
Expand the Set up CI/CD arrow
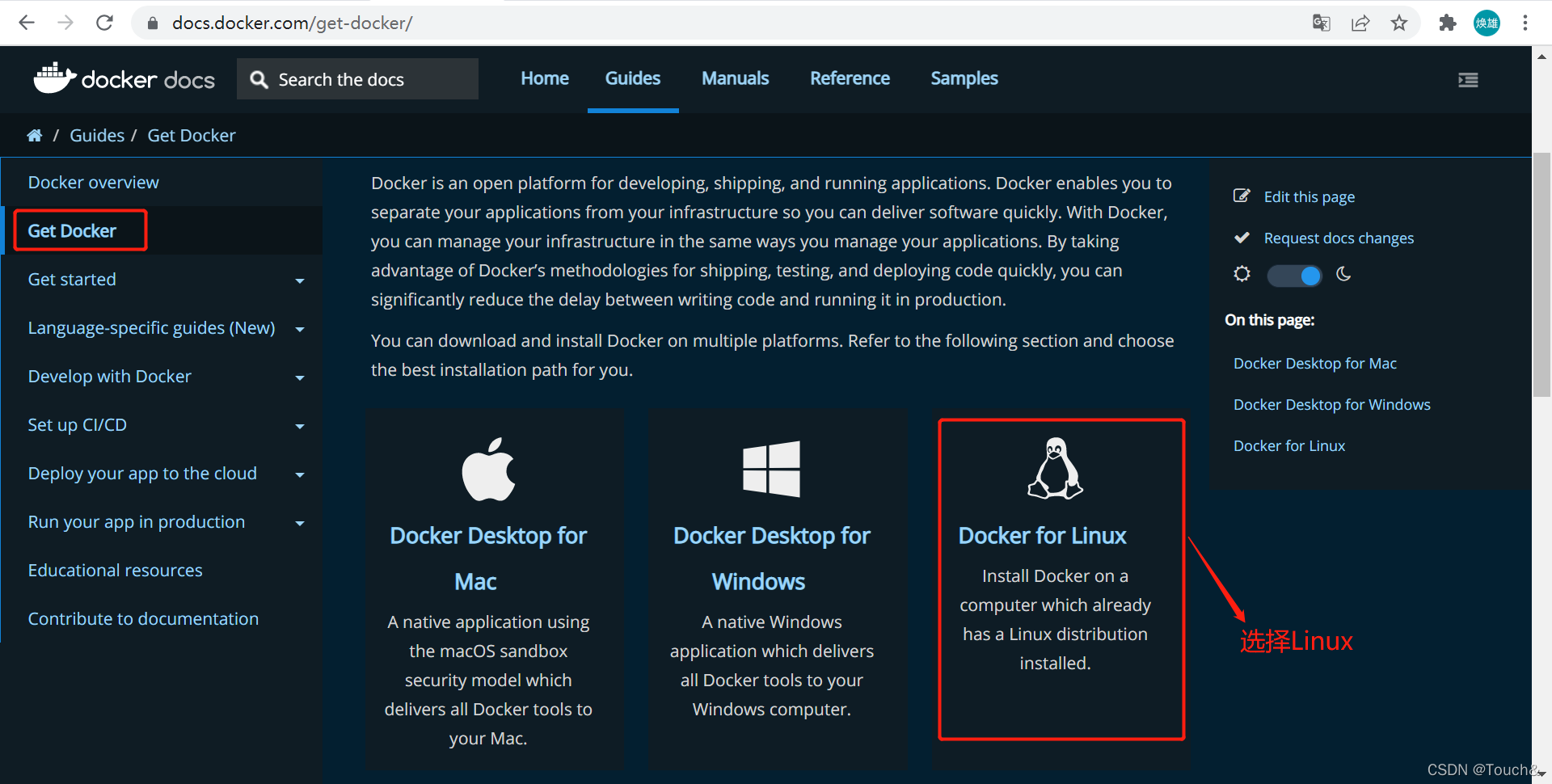coord(300,426)
